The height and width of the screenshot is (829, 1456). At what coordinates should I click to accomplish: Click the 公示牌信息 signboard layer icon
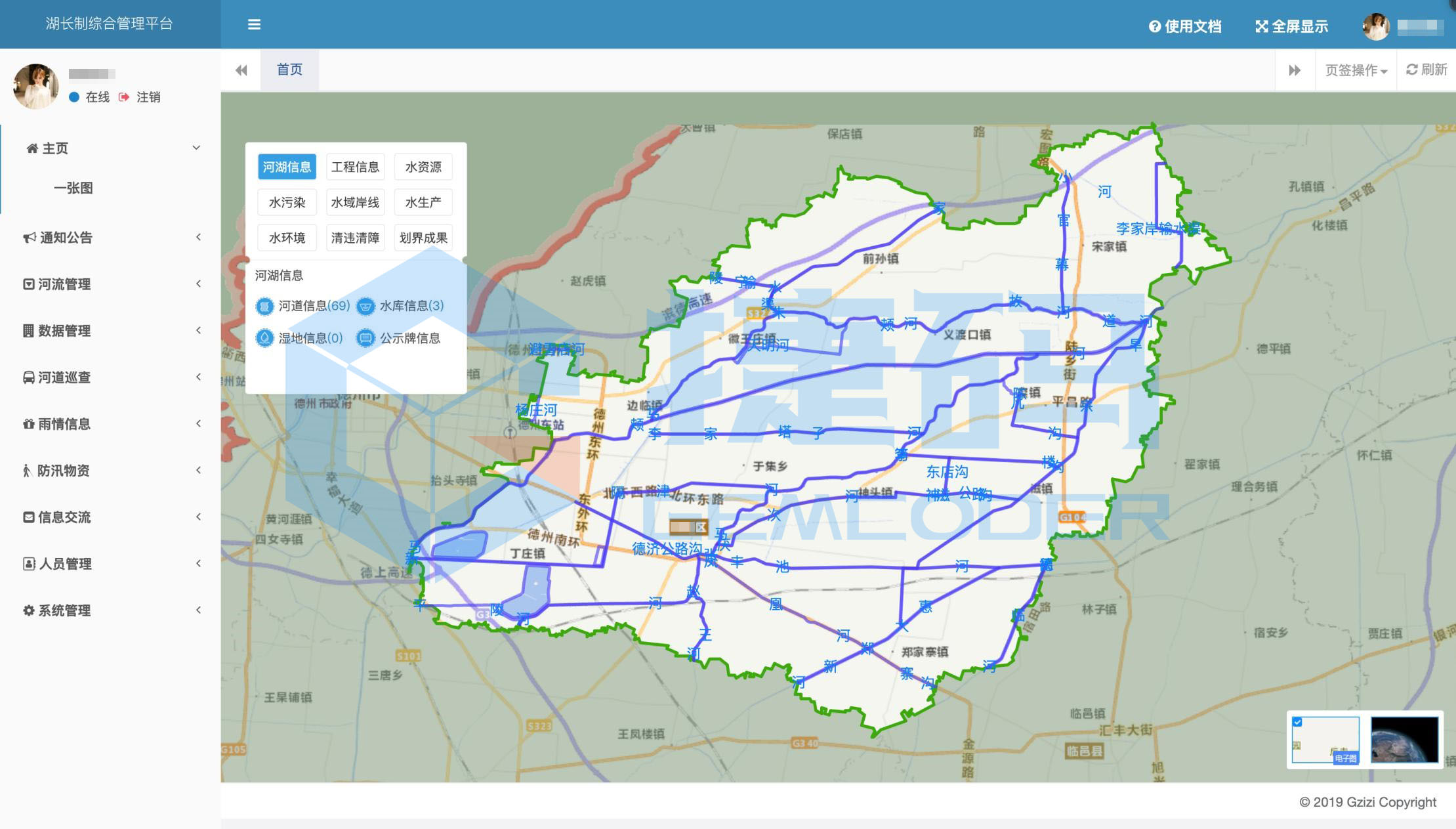(x=365, y=338)
